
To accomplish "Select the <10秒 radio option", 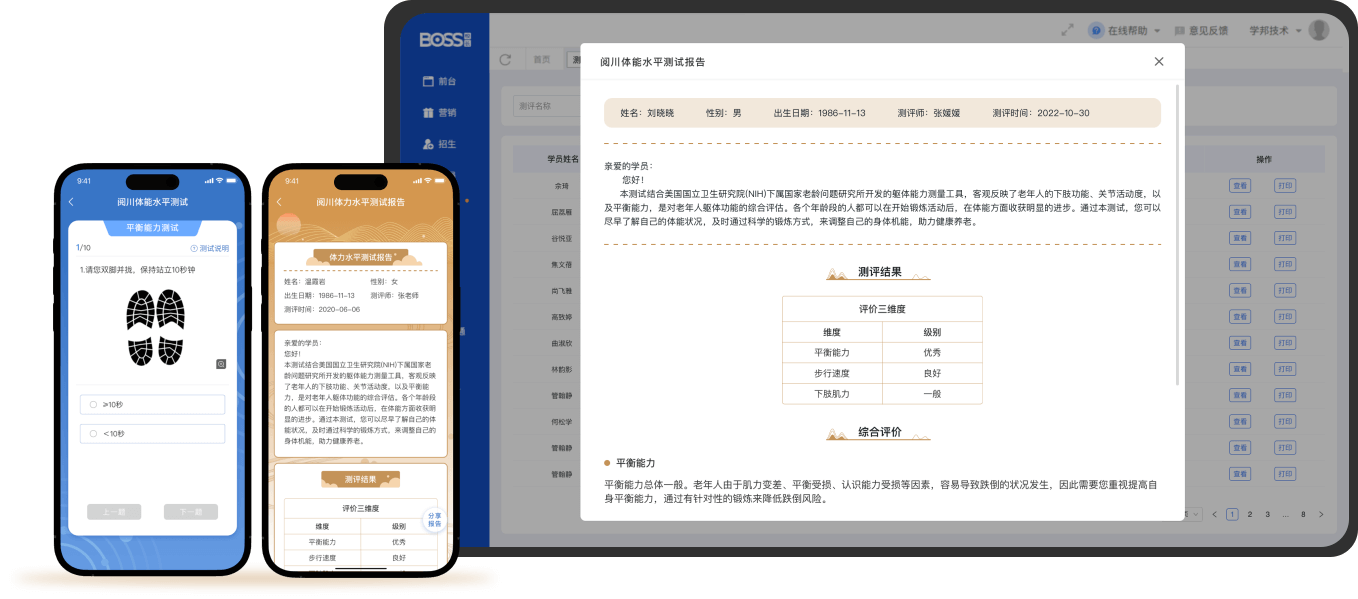I will click(93, 434).
